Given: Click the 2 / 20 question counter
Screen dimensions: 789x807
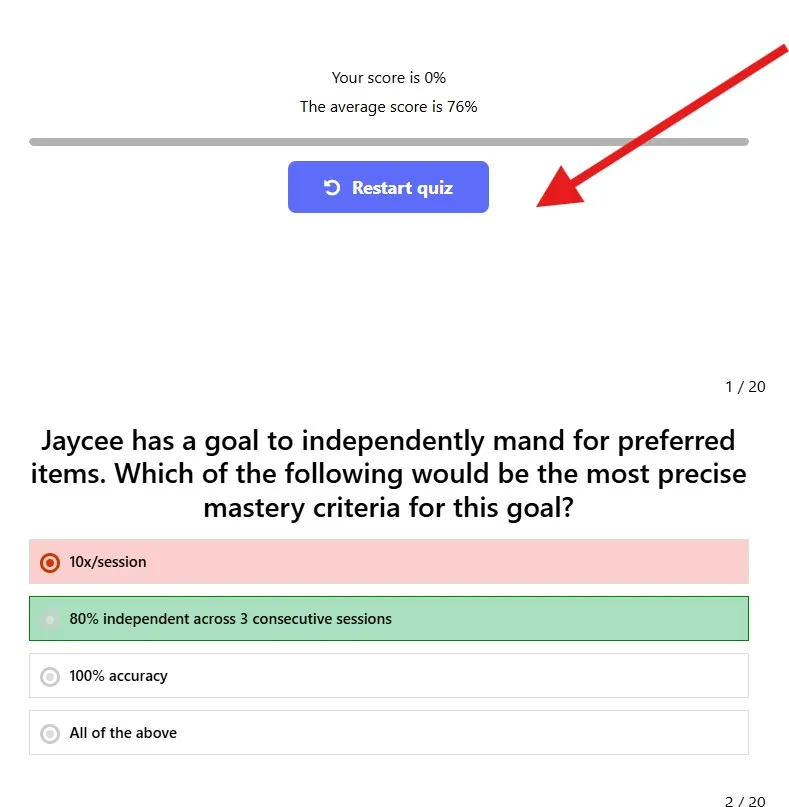Looking at the screenshot, I should pos(745,801).
